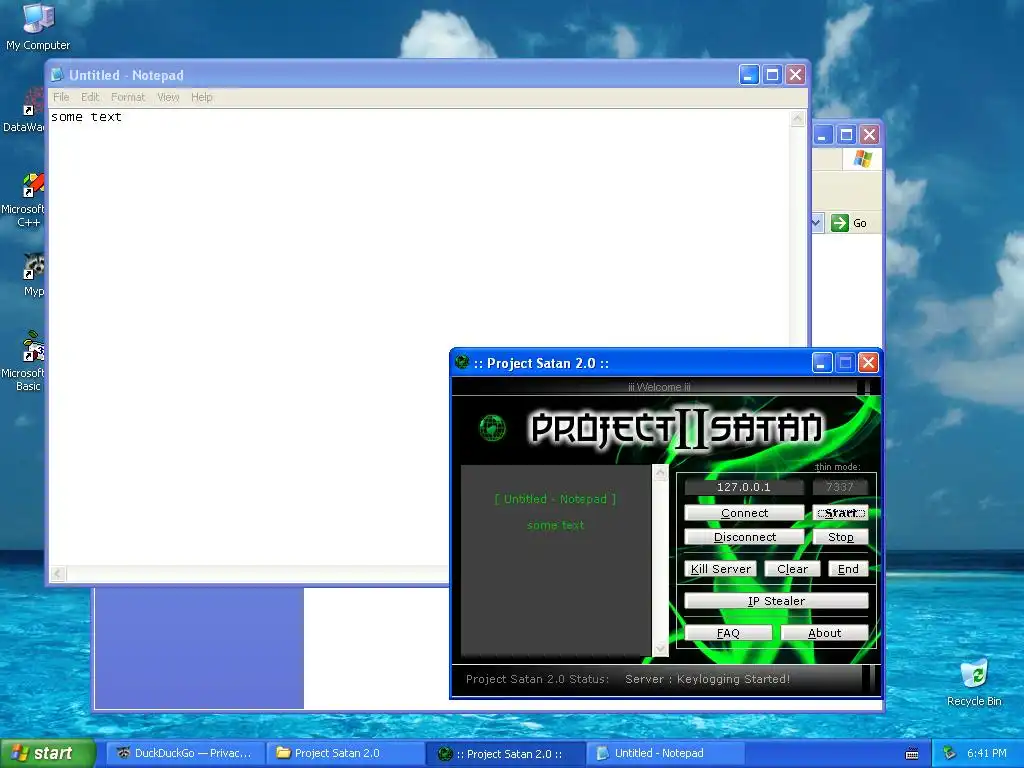This screenshot has height=768, width=1024.
Task: Click the Go label in the background window
Action: point(859,223)
